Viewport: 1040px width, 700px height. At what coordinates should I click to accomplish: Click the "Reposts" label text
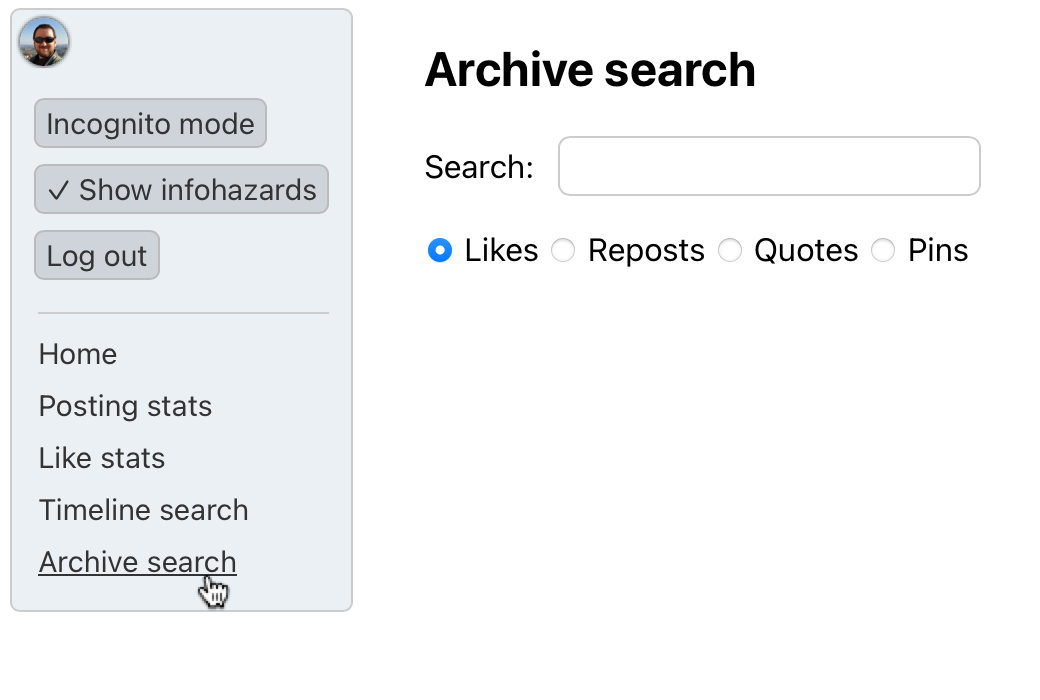pyautogui.click(x=646, y=250)
